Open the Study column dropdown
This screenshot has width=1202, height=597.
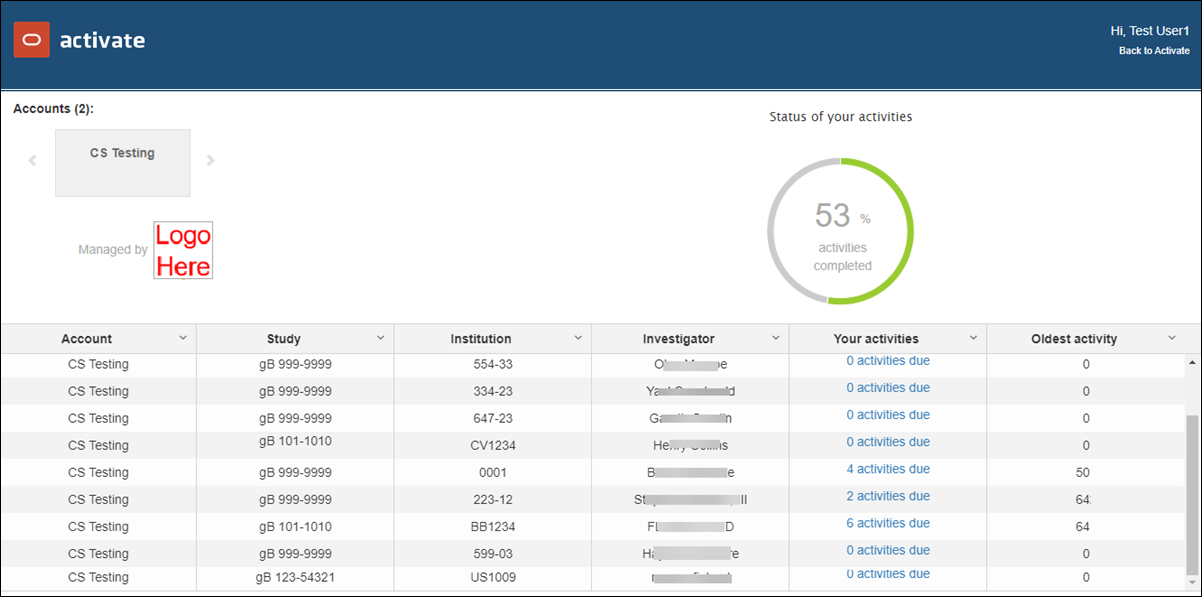381,338
